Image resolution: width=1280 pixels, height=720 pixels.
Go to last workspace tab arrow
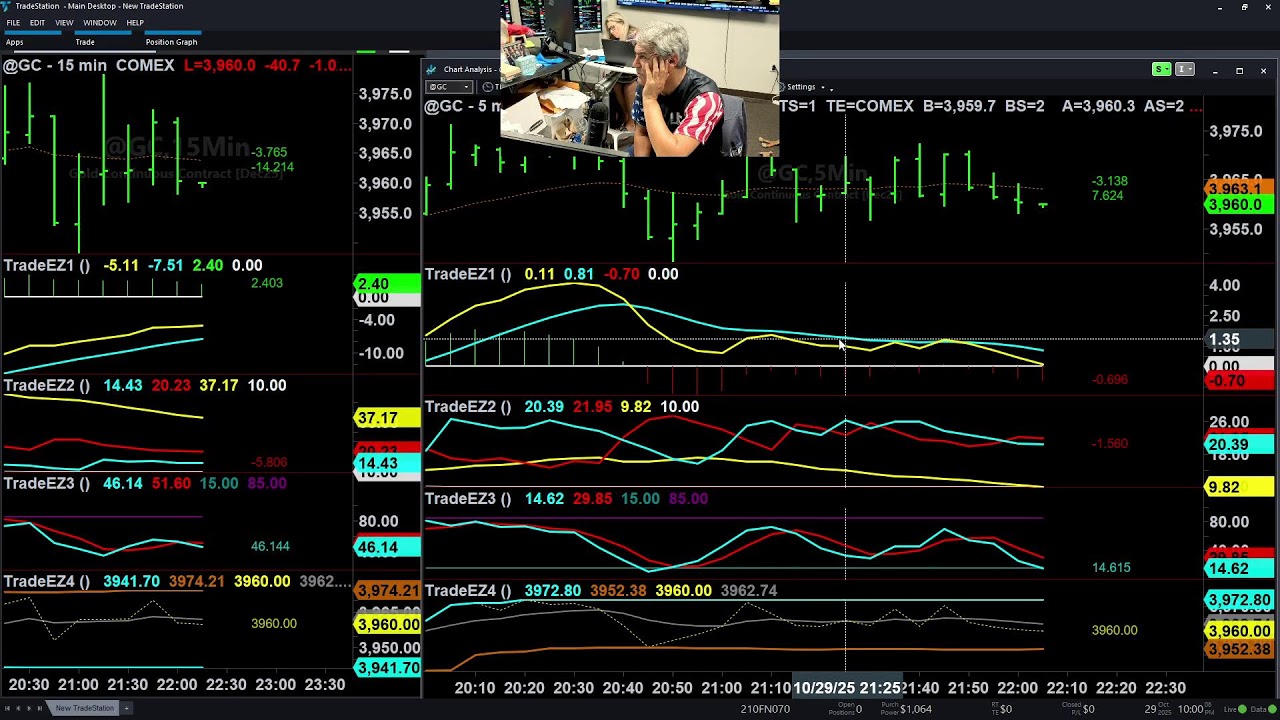tap(40, 708)
